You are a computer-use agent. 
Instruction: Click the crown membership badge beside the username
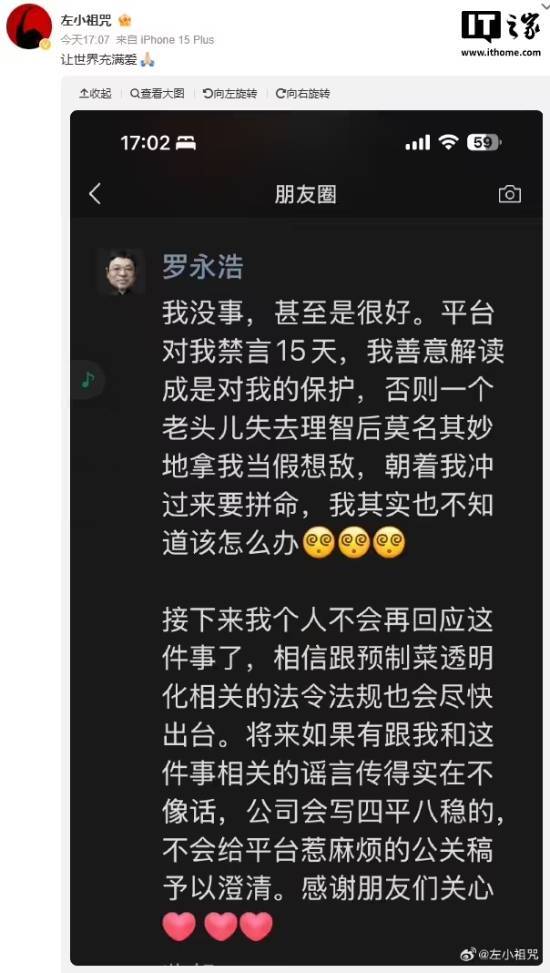click(125, 20)
